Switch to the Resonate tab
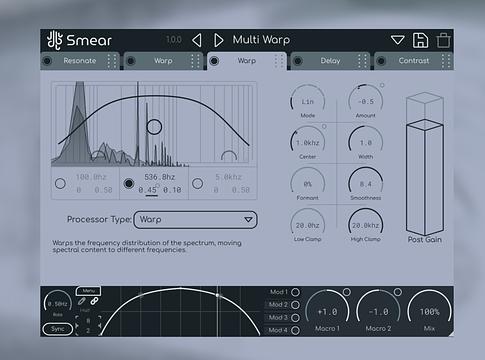This screenshot has height=360, width=485. [80, 61]
